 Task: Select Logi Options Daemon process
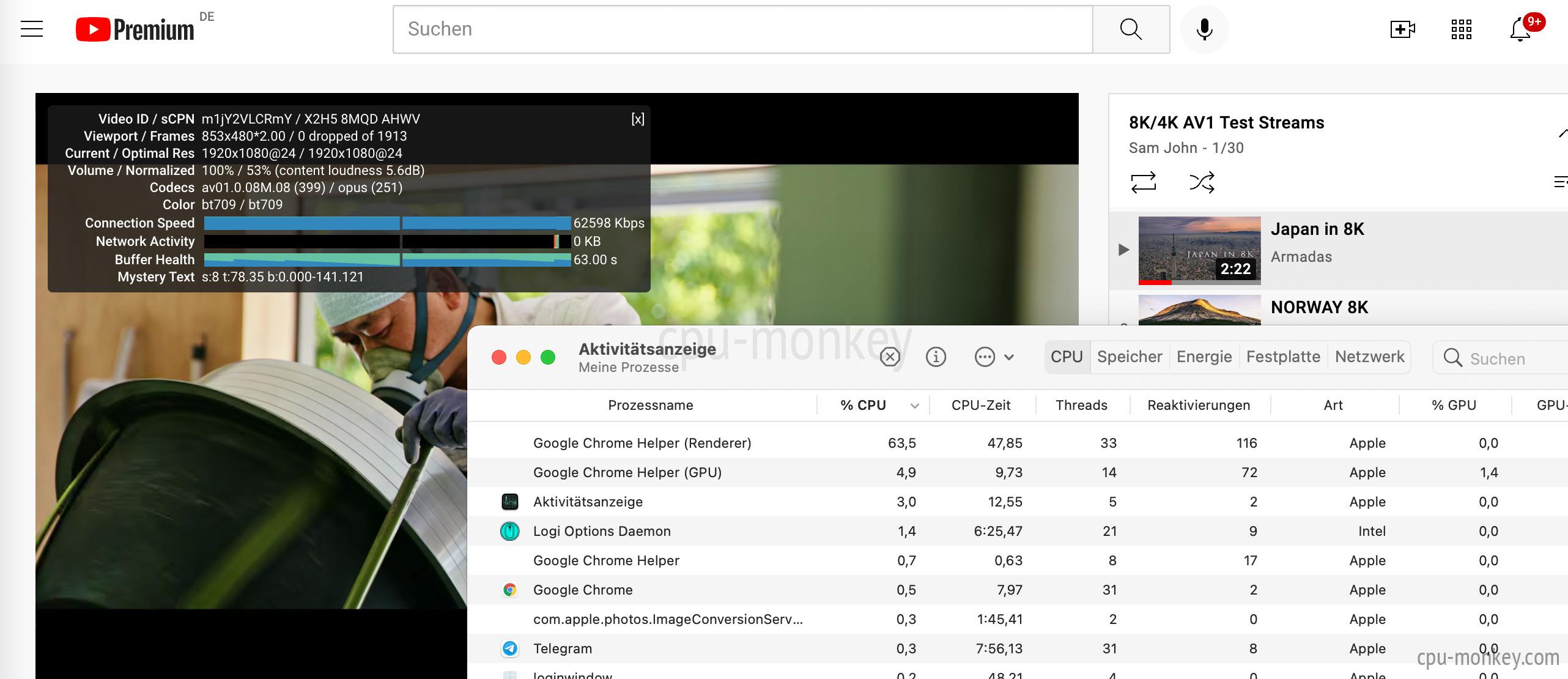(1018, 531)
